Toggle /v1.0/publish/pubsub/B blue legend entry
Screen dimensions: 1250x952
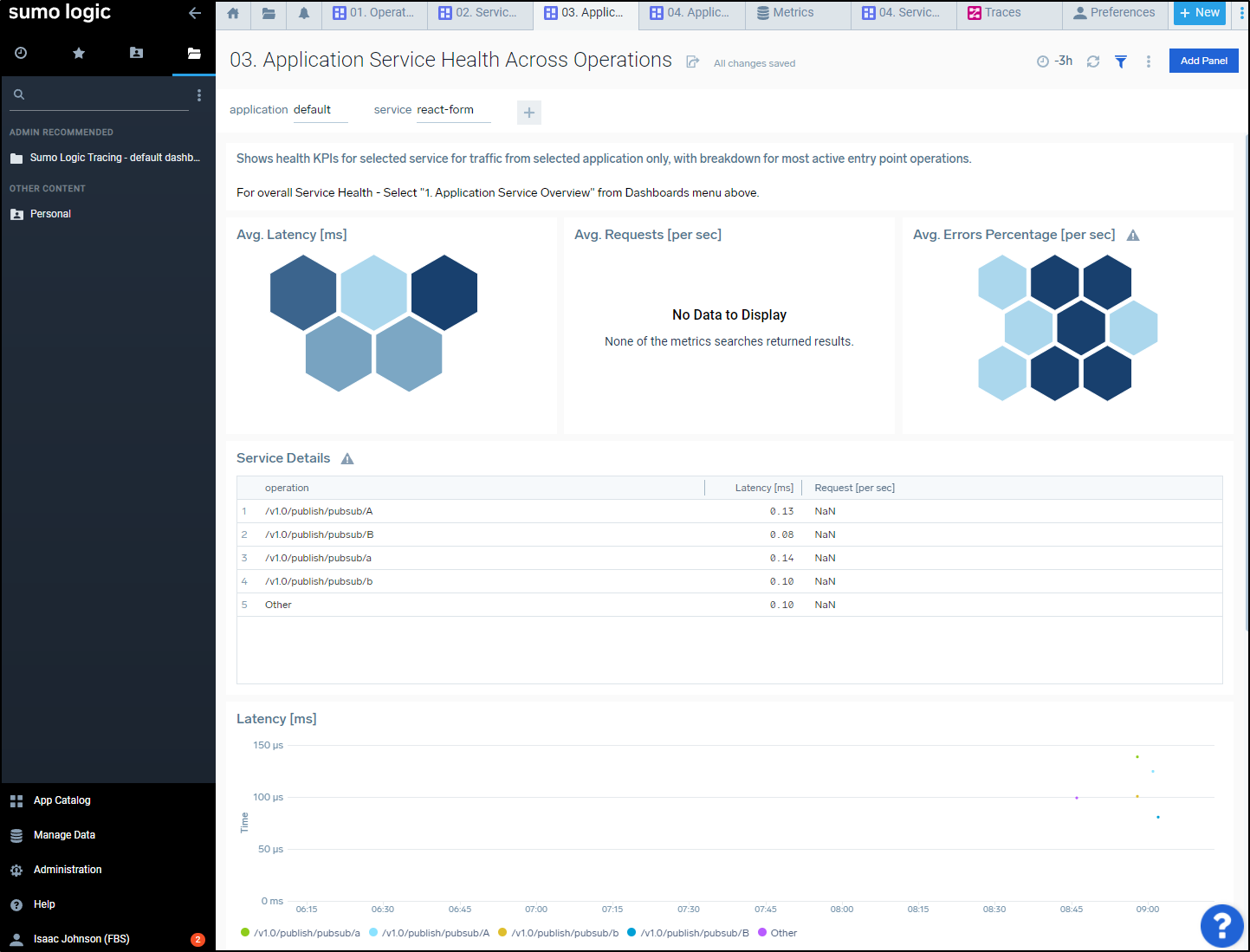[688, 933]
